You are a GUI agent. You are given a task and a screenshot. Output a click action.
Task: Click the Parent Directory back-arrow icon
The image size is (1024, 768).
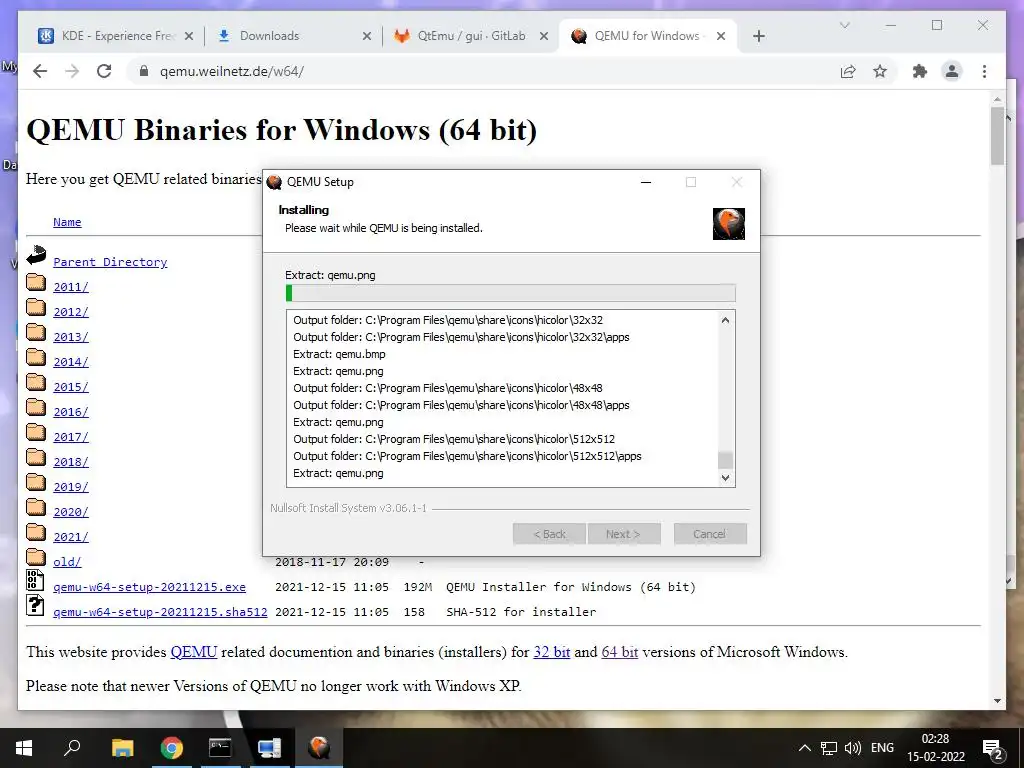(36, 255)
